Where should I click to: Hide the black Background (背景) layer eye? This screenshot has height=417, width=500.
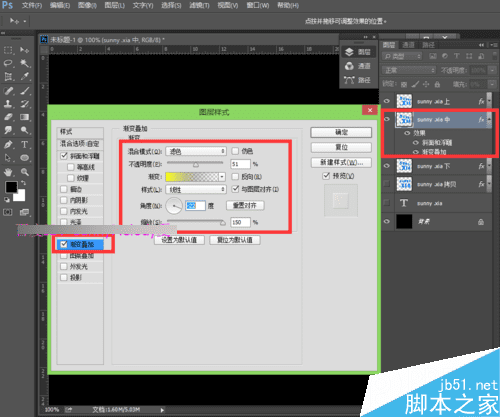pos(387,221)
